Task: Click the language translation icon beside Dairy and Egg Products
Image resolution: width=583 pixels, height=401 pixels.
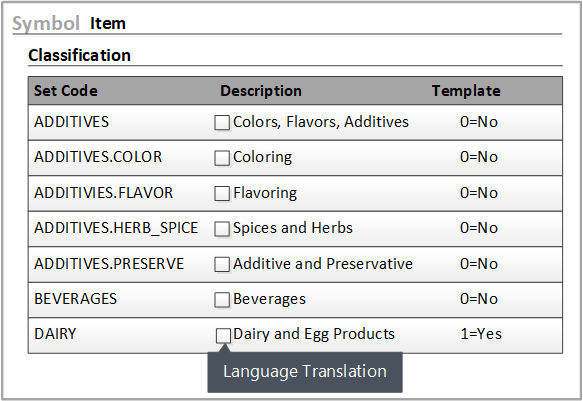Action: (223, 336)
